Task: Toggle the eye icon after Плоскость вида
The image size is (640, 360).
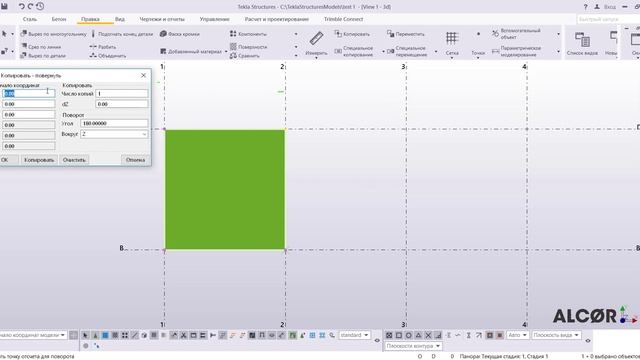Action: [x=588, y=340]
